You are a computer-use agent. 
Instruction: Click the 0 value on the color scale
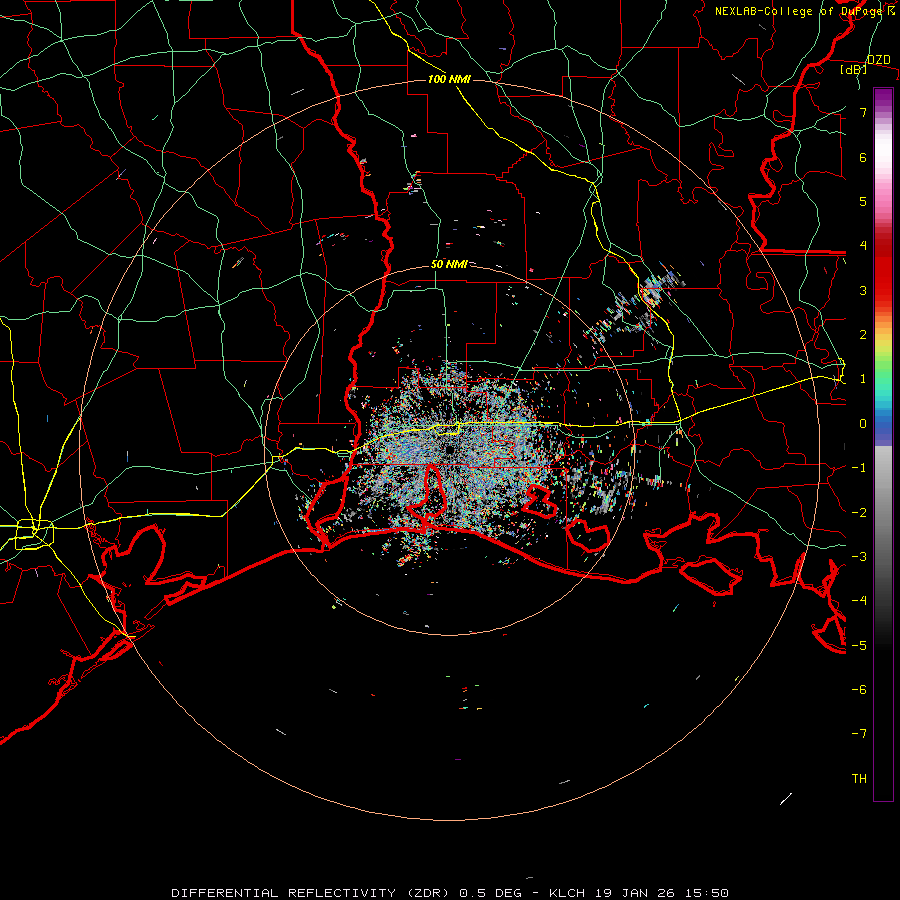863,424
